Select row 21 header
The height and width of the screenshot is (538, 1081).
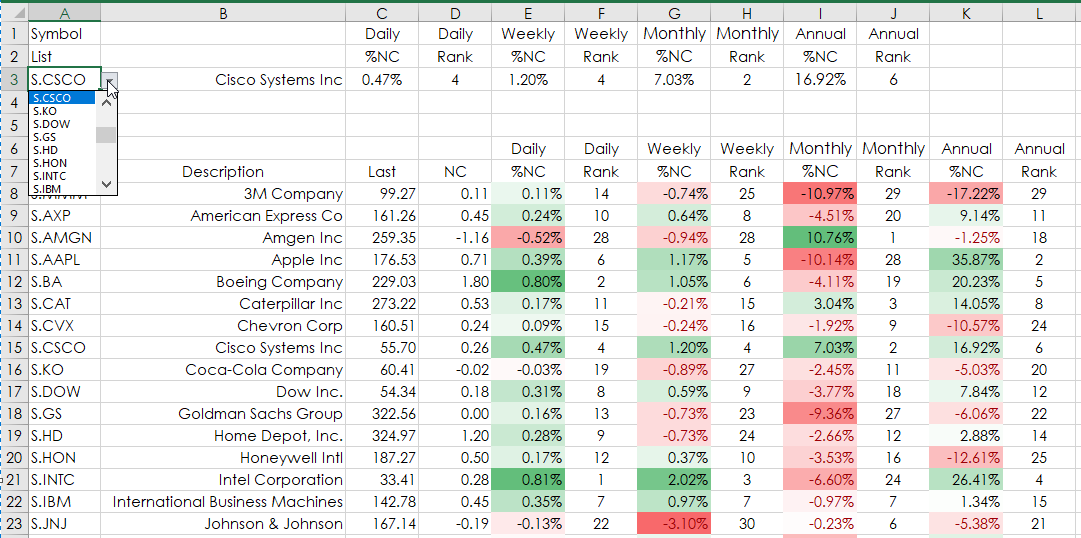(14, 479)
